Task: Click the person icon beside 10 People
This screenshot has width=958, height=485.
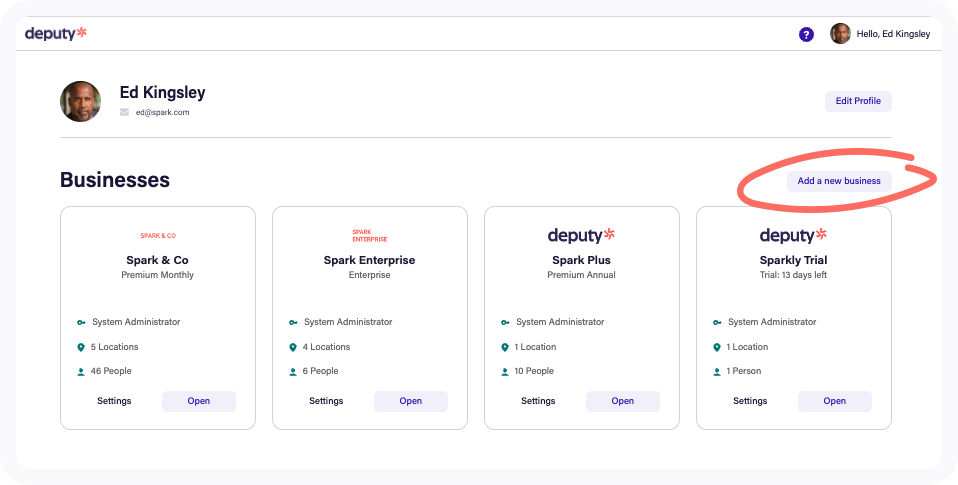Action: pyautogui.click(x=505, y=371)
